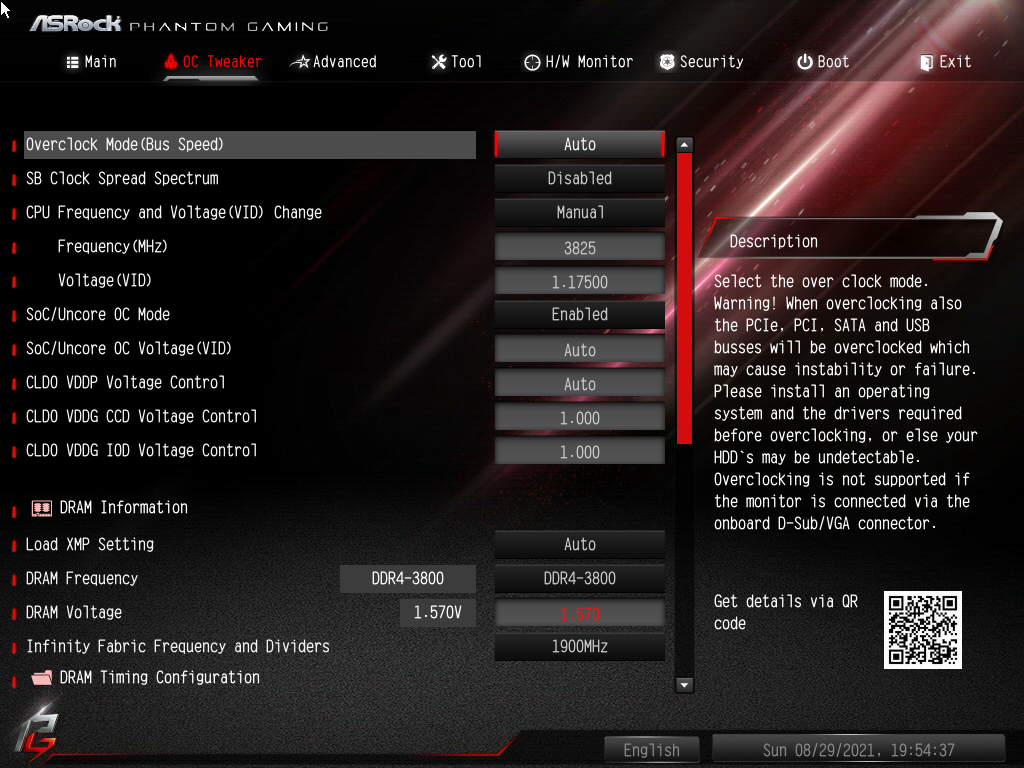The image size is (1024, 768).
Task: Edit CLDO VDDG CCD Voltage 1.000 field
Action: tap(580, 417)
